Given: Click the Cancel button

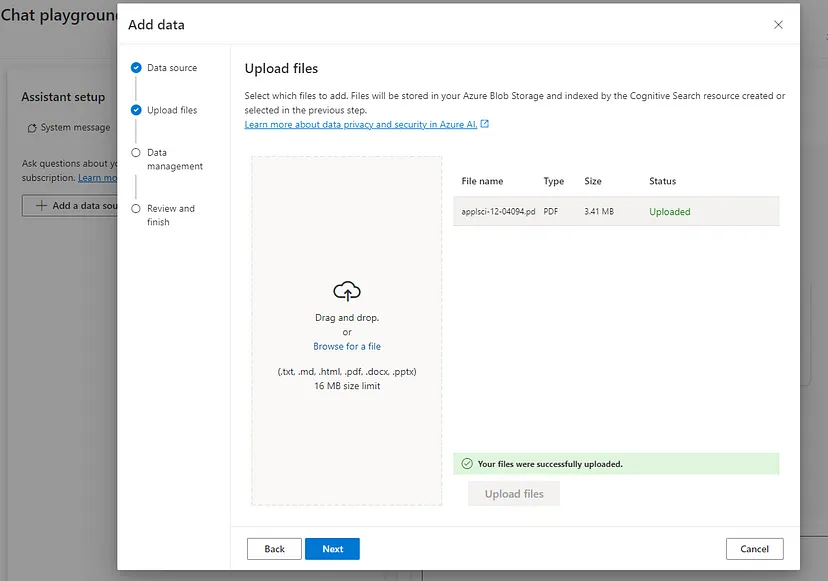Looking at the screenshot, I should (754, 549).
